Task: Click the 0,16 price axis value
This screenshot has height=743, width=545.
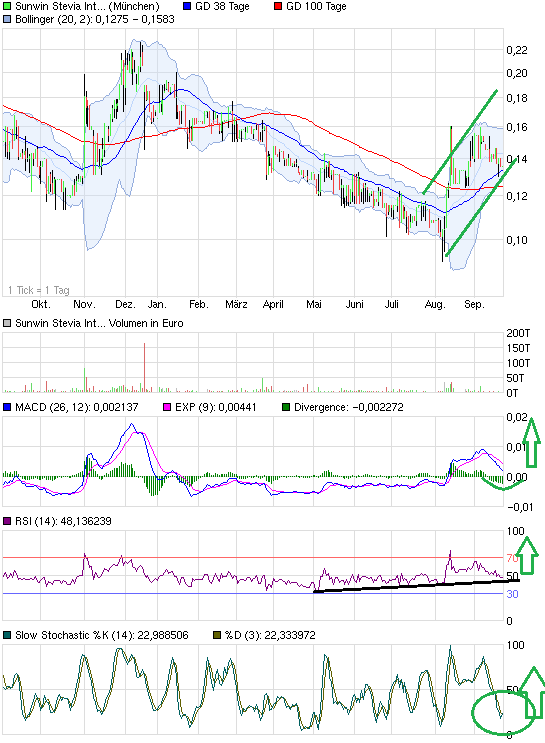Action: tap(517, 127)
